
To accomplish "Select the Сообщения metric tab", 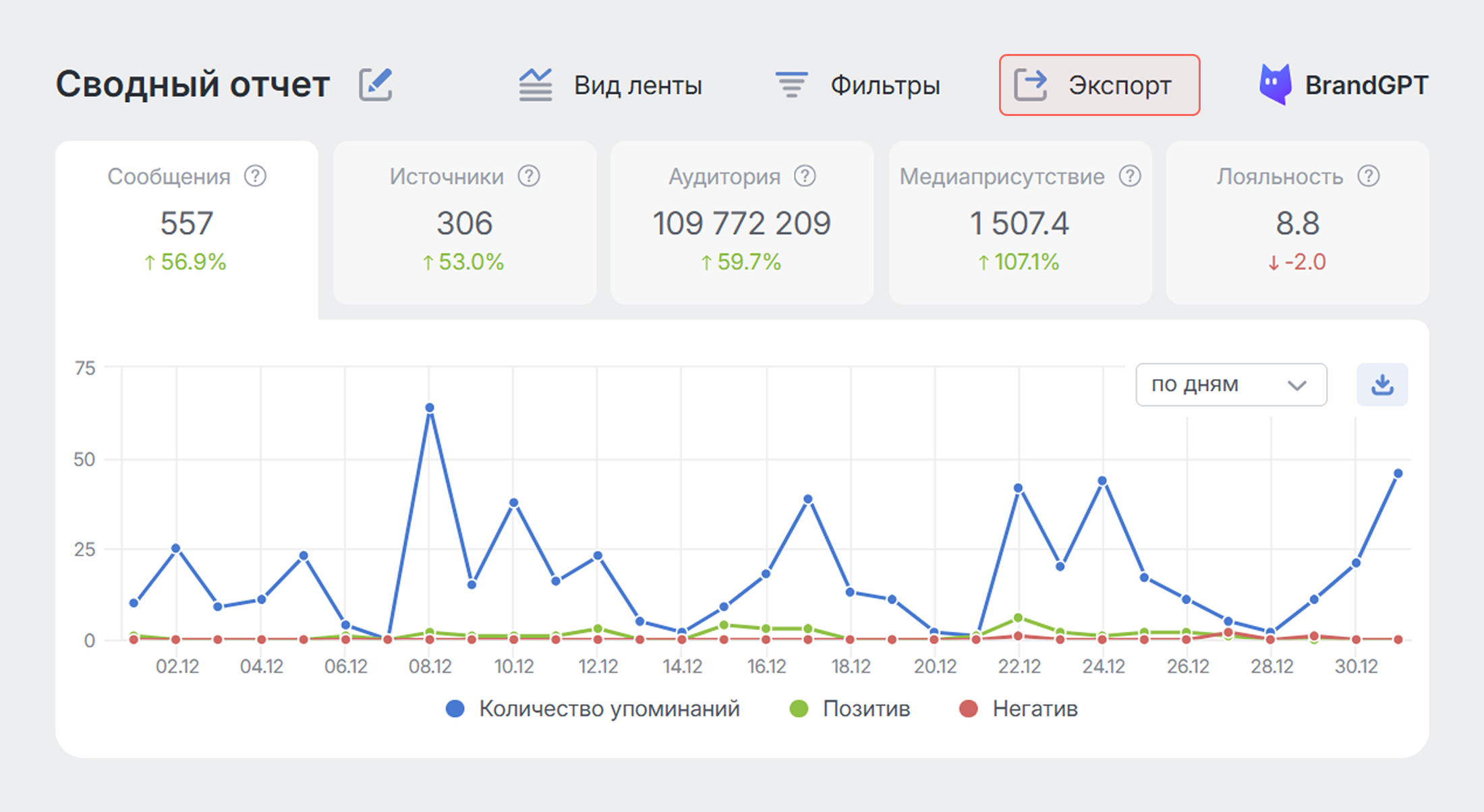I will (x=186, y=223).
